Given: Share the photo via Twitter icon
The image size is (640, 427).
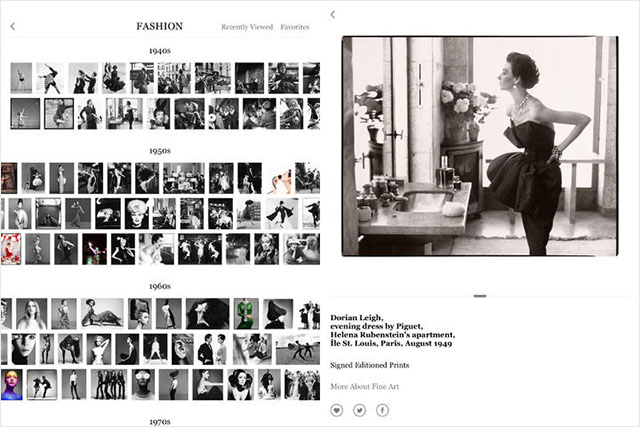Looking at the screenshot, I should tap(359, 410).
